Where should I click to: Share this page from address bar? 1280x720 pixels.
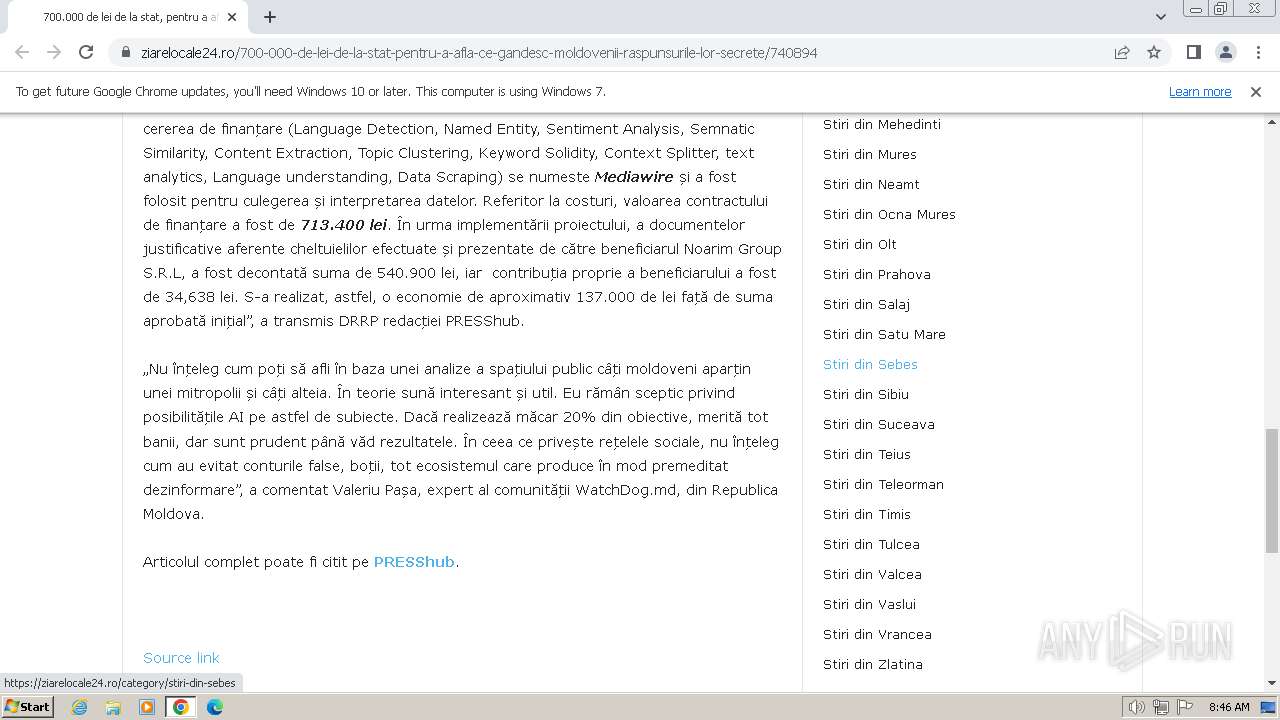(x=1122, y=53)
